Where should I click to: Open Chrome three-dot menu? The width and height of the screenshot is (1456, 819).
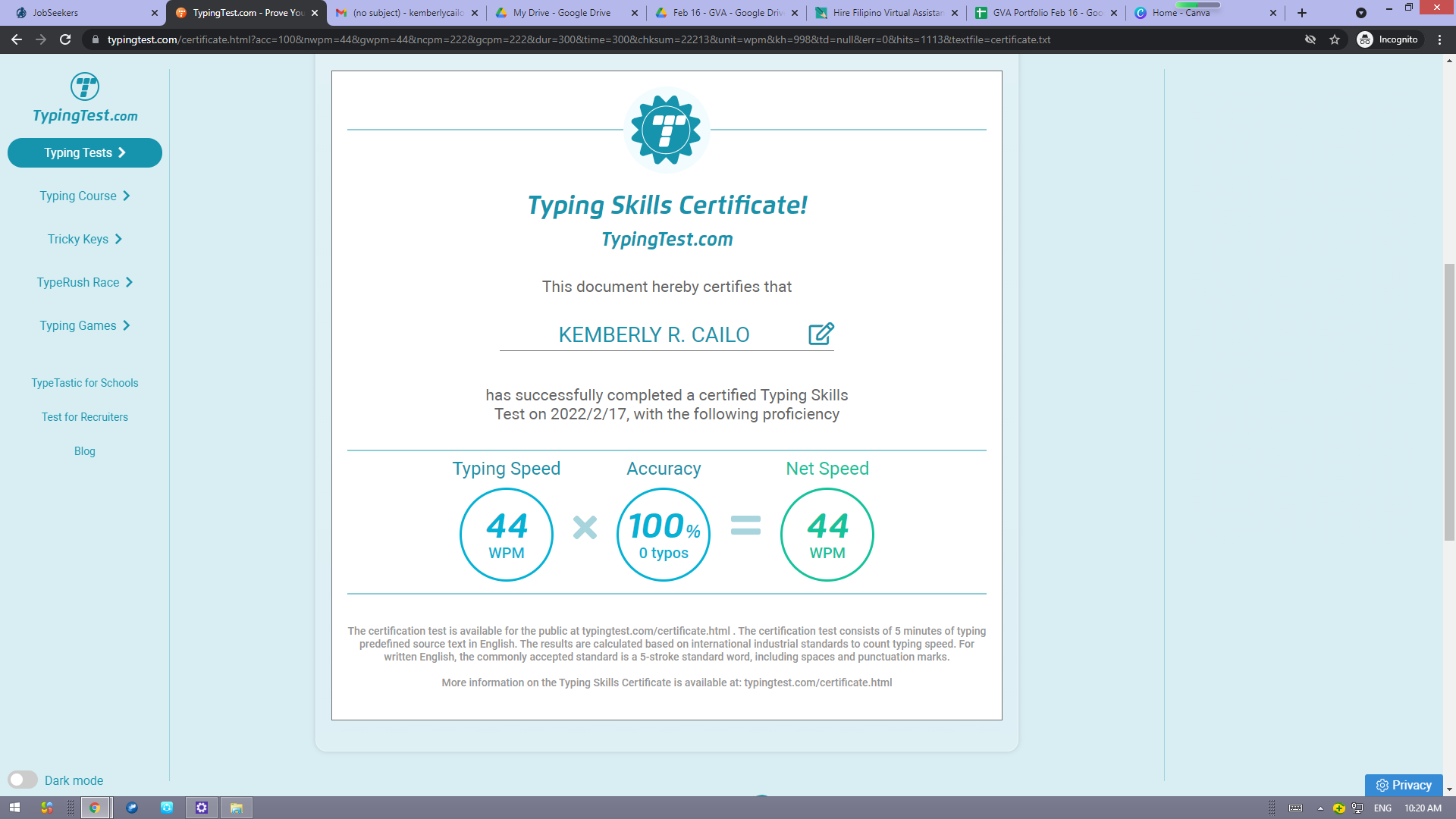1439,39
